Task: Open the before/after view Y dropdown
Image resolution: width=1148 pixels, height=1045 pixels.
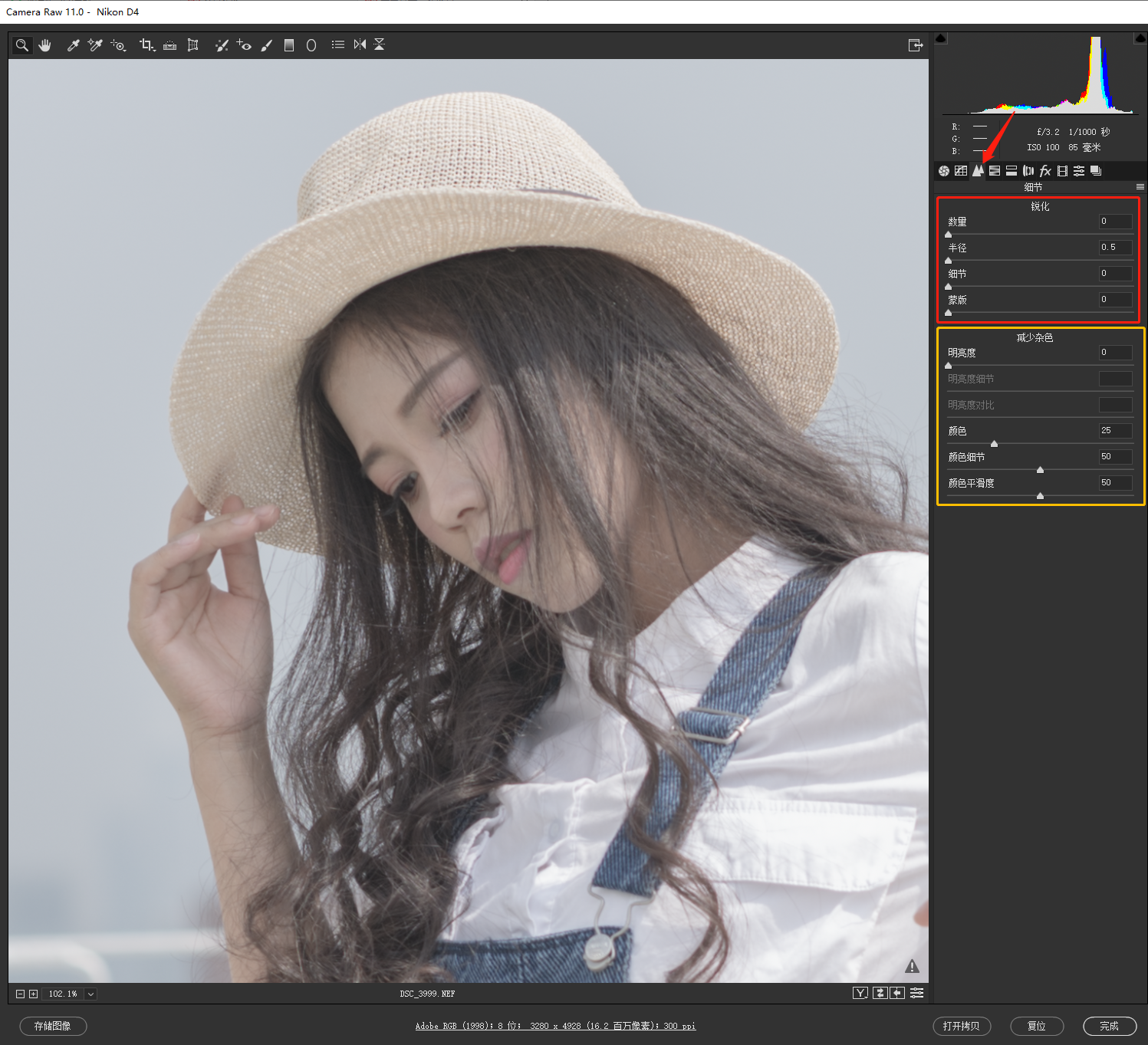Action: tap(860, 993)
